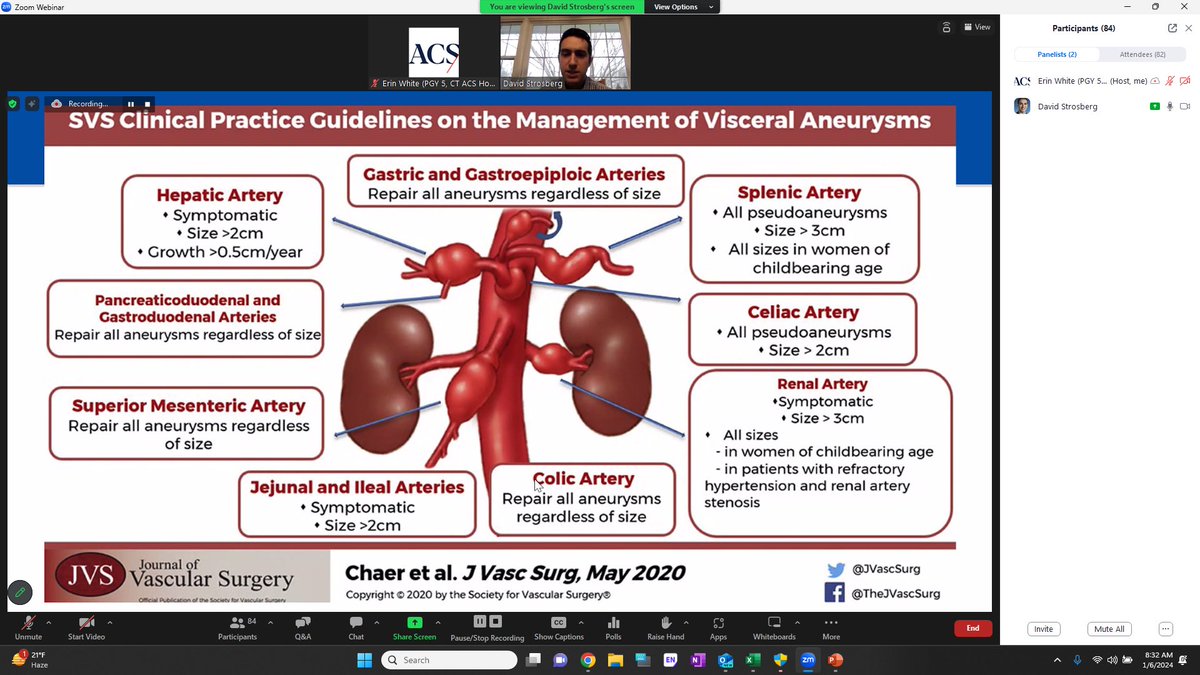1200x675 pixels.
Task: Open Outlook from the taskbar
Action: pyautogui.click(x=726, y=659)
